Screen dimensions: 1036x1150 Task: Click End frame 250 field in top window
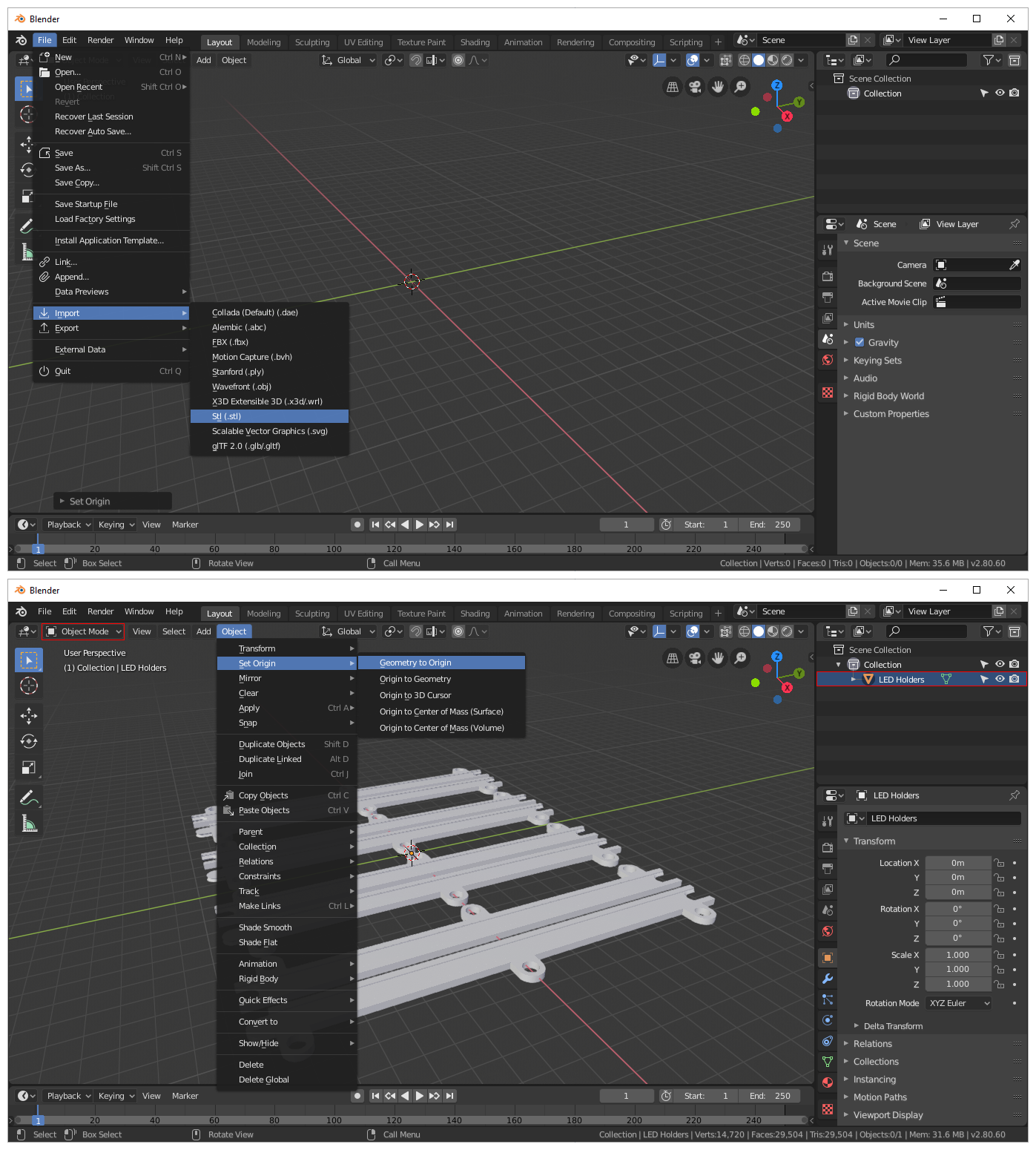pos(770,525)
